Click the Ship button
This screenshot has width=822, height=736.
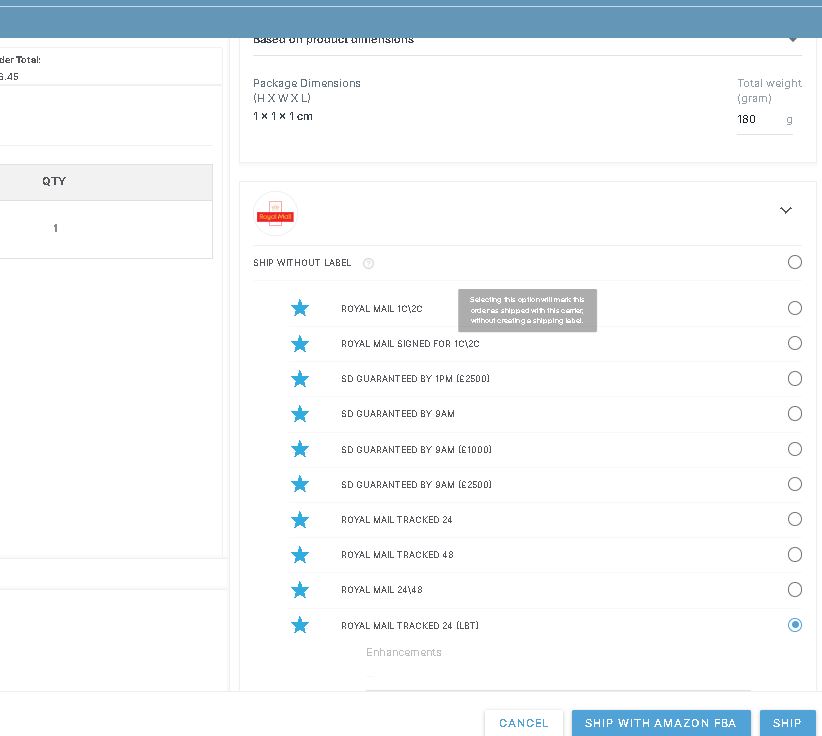[x=787, y=723]
